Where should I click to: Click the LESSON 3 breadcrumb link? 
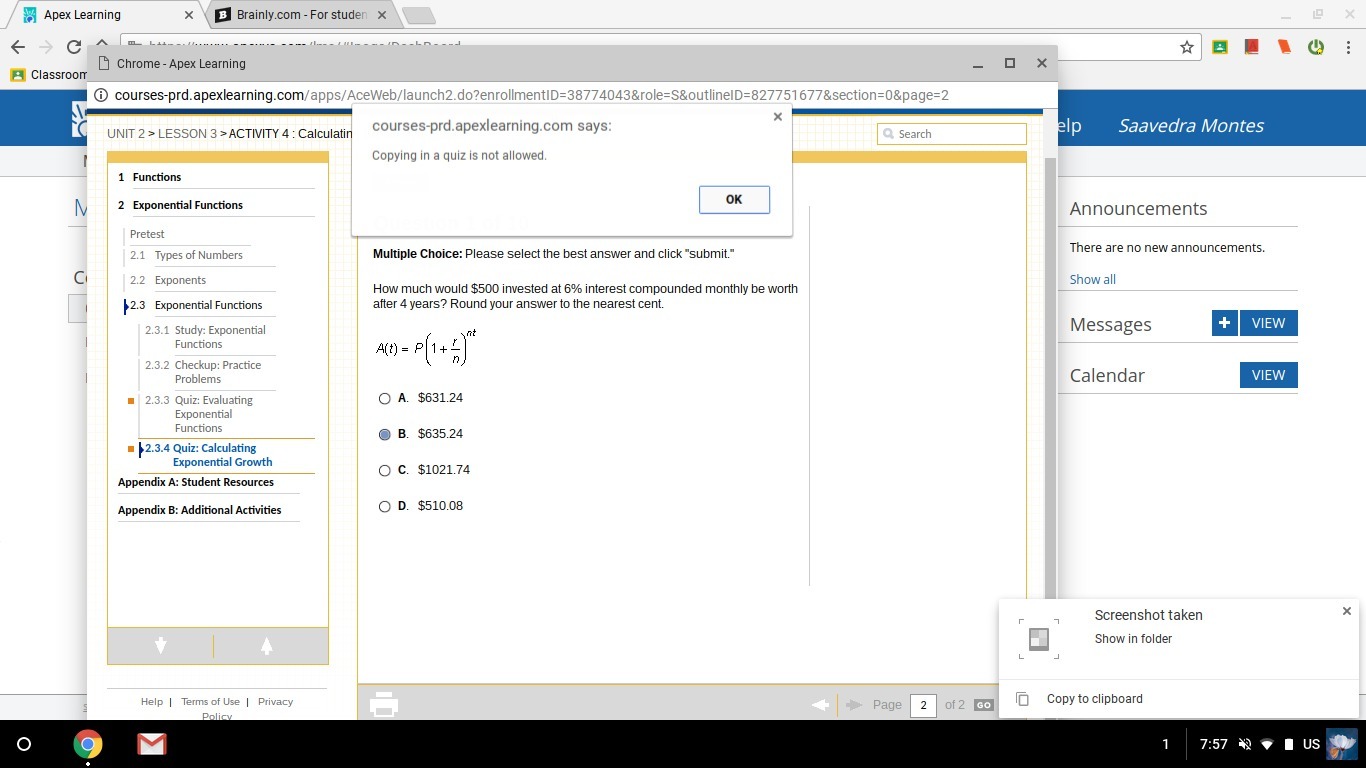point(187,134)
